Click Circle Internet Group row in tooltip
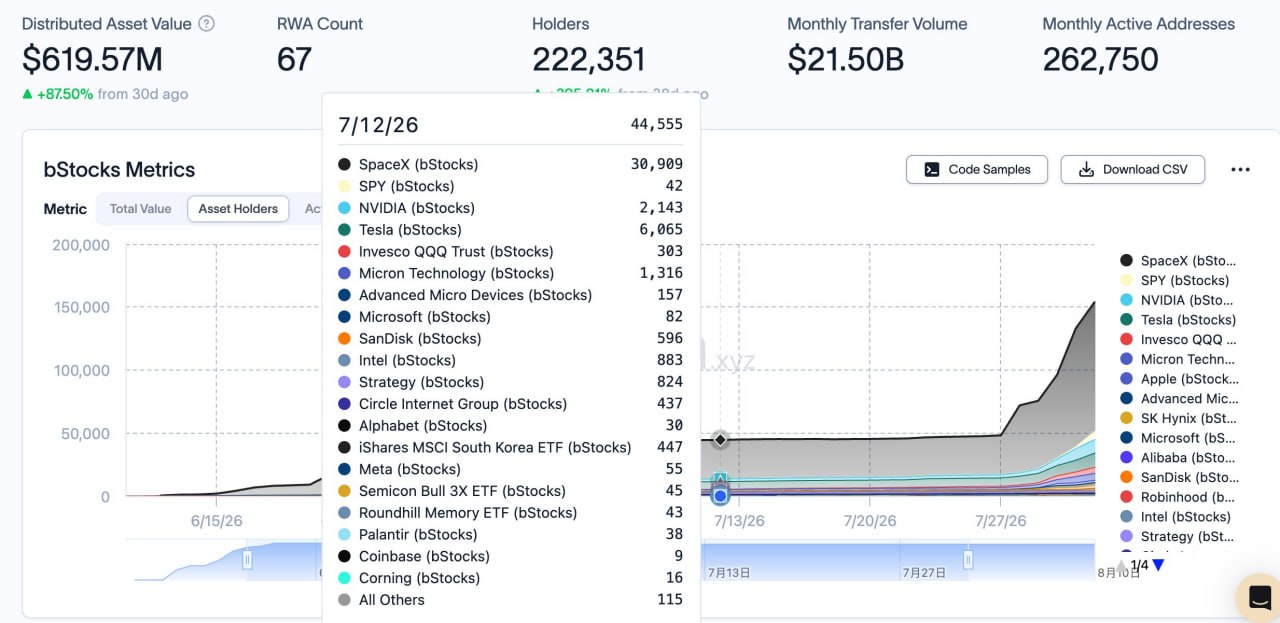Screen dimensions: 1280x623 (510, 404)
